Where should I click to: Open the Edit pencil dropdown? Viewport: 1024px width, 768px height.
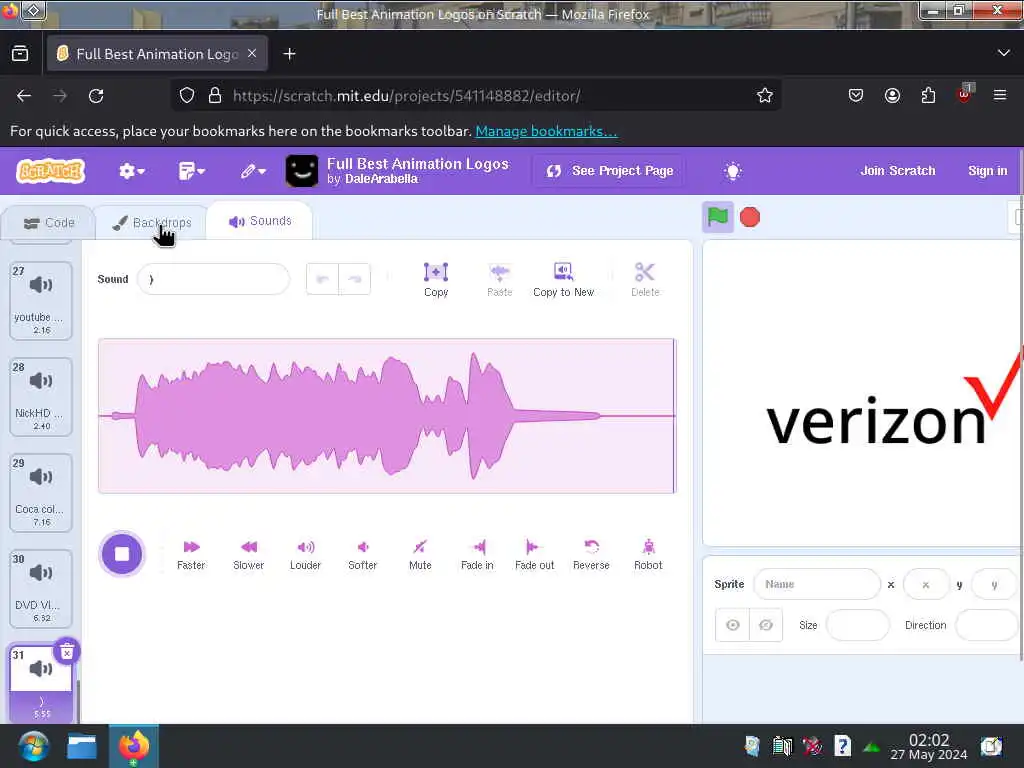pos(253,171)
